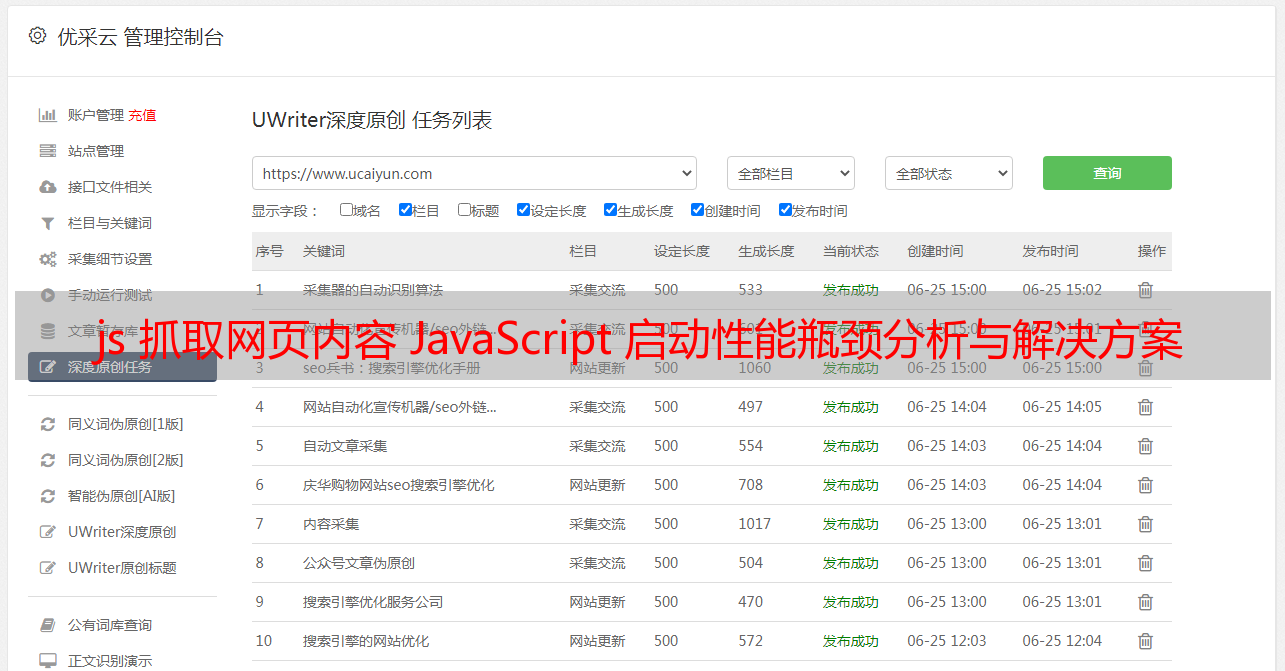Viewport: 1285px width, 671px height.
Task: Toggle the 发布时间 checkbox
Action: click(x=785, y=210)
